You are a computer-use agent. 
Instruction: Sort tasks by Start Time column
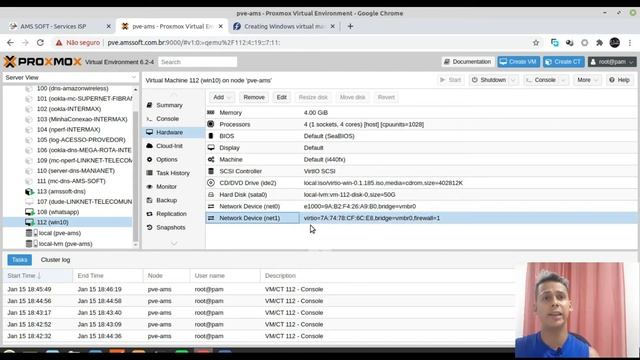point(38,276)
